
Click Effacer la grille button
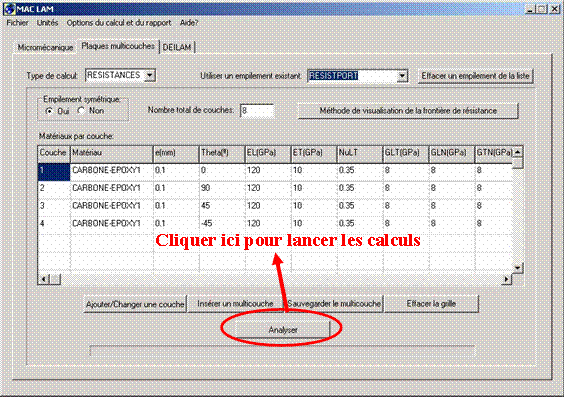point(431,304)
